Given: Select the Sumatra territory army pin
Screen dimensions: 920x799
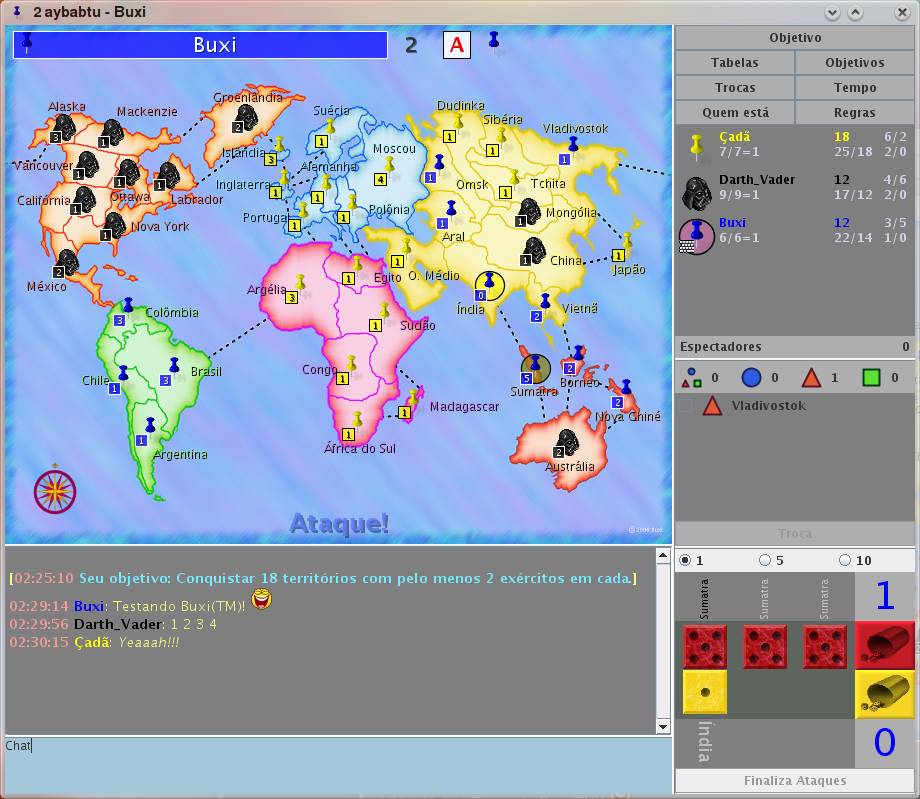Looking at the screenshot, I should pyautogui.click(x=535, y=368).
